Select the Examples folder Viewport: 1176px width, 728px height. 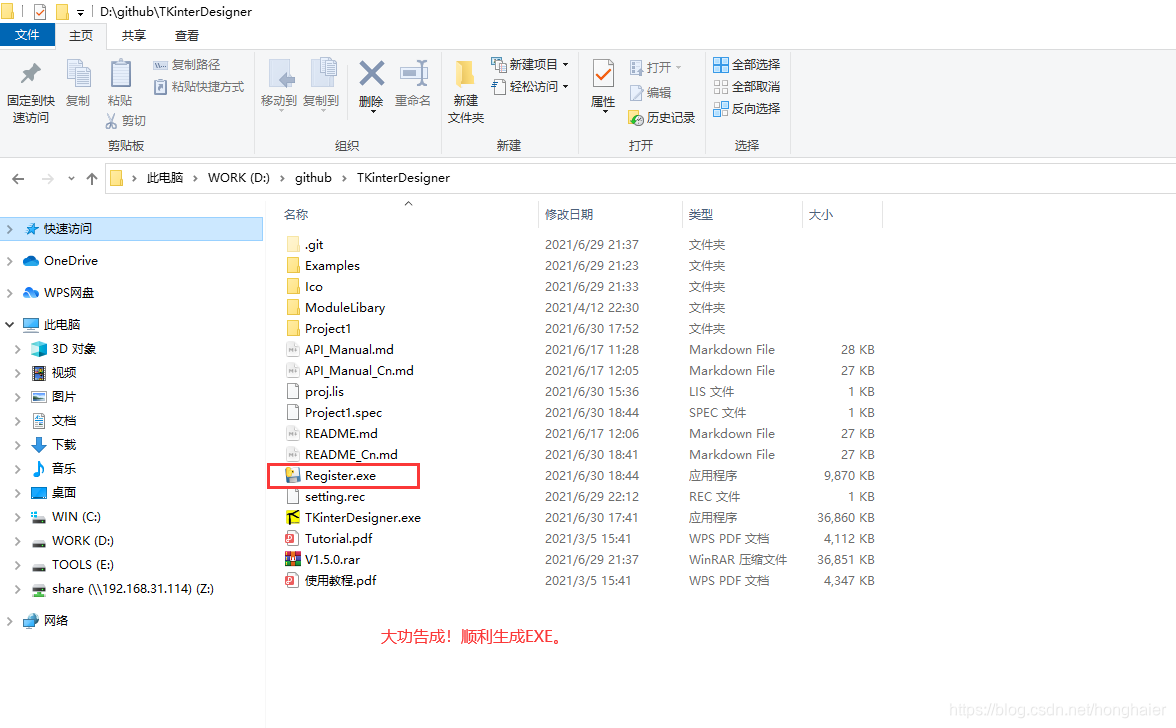pos(332,265)
